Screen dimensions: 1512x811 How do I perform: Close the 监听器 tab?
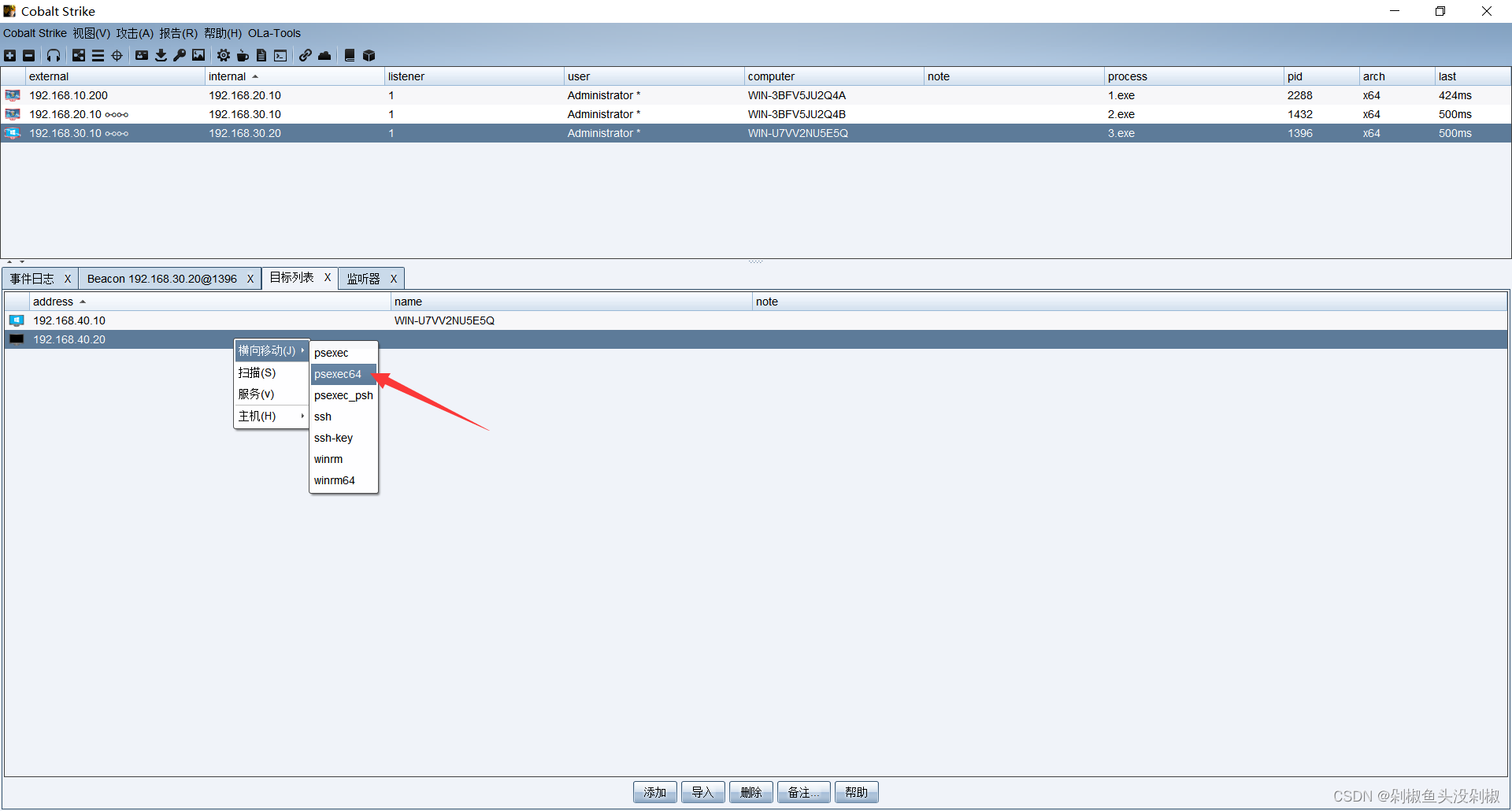coord(394,279)
